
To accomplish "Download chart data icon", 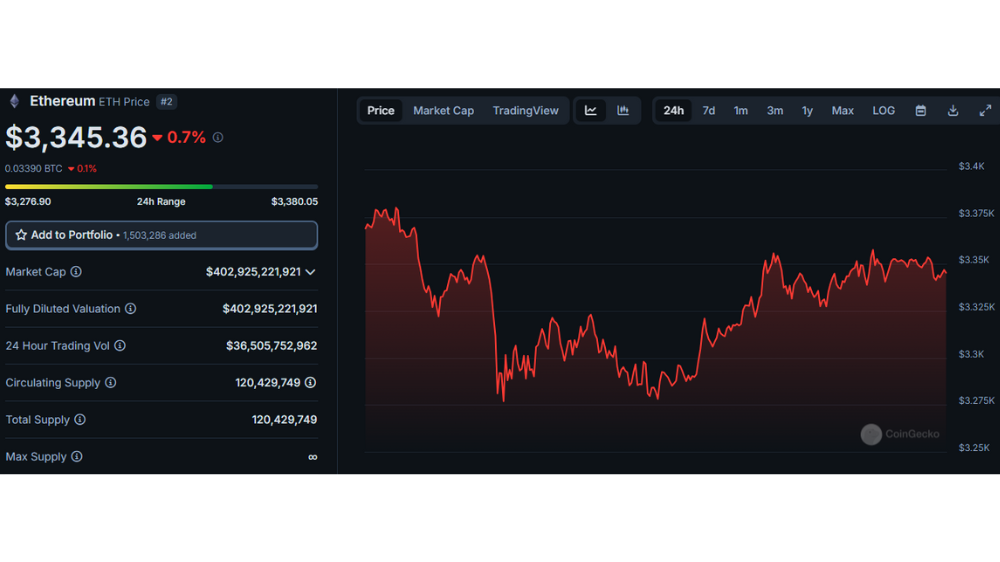I will click(x=953, y=110).
